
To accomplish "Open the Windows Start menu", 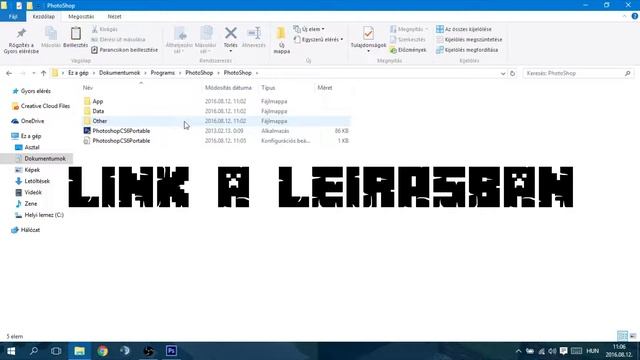I will tap(11, 351).
